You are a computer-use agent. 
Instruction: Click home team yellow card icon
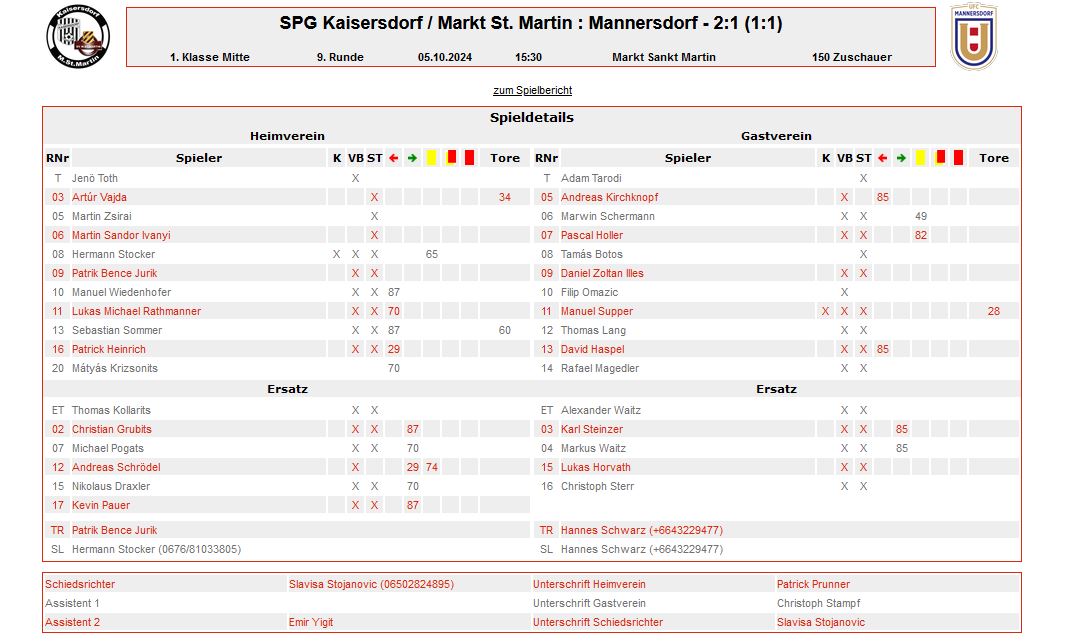point(431,158)
